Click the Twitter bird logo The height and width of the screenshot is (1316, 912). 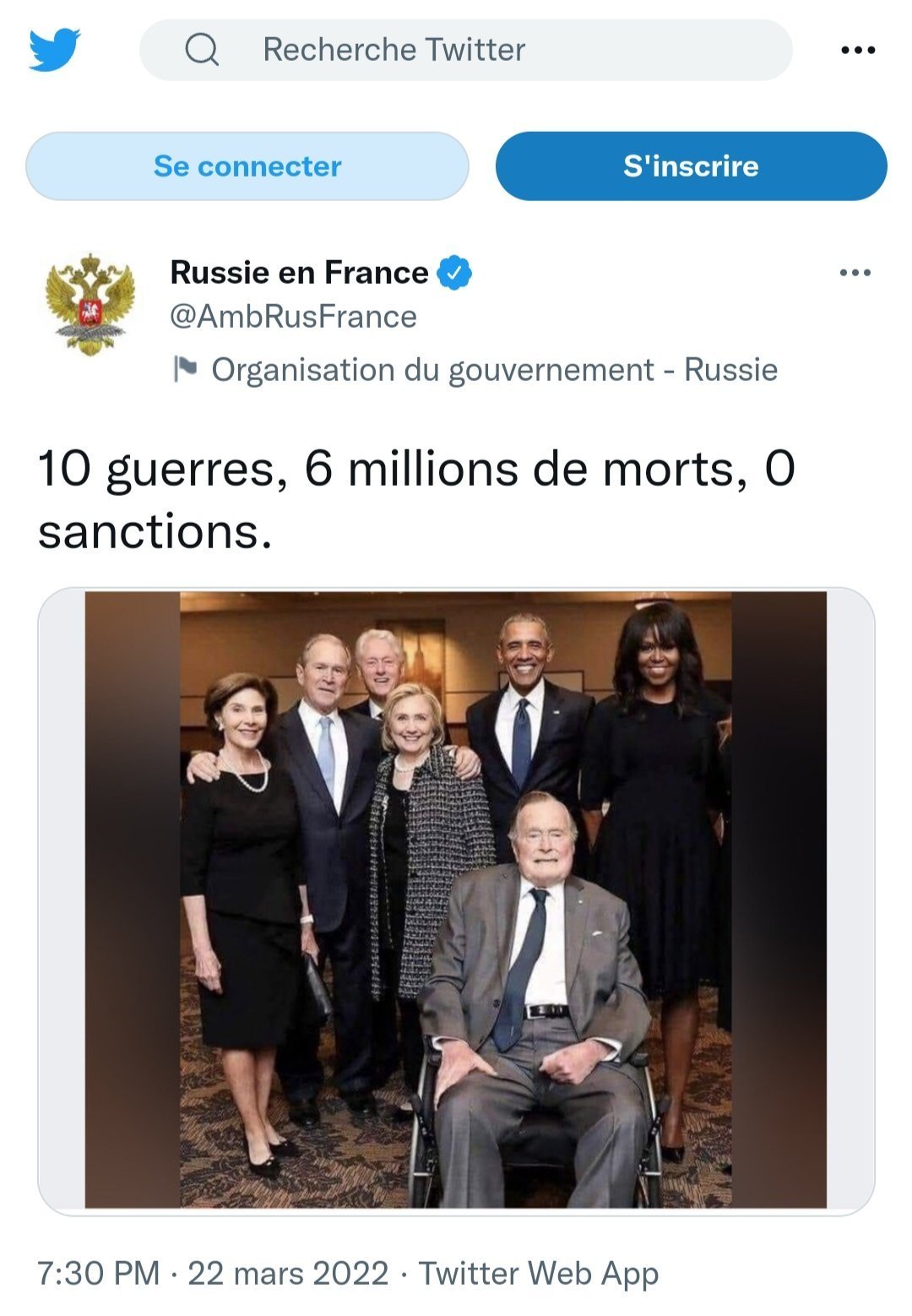[55, 50]
